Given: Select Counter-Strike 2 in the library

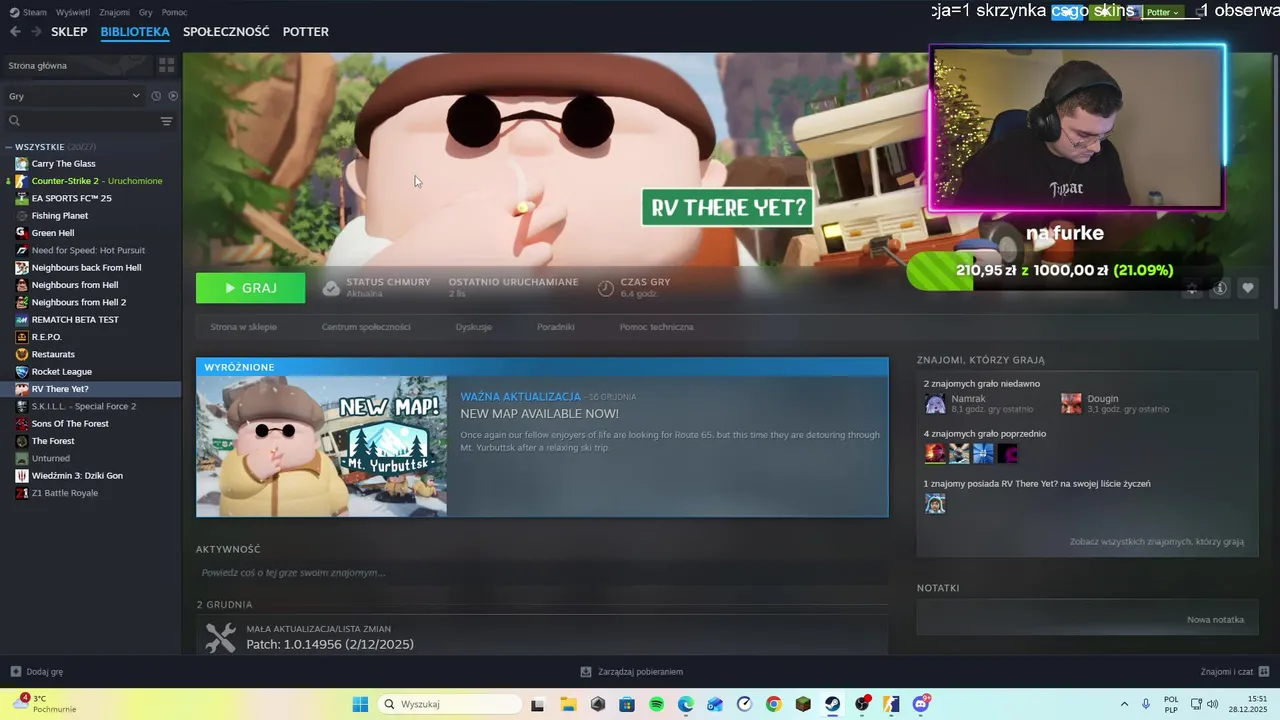Looking at the screenshot, I should pyautogui.click(x=97, y=181).
